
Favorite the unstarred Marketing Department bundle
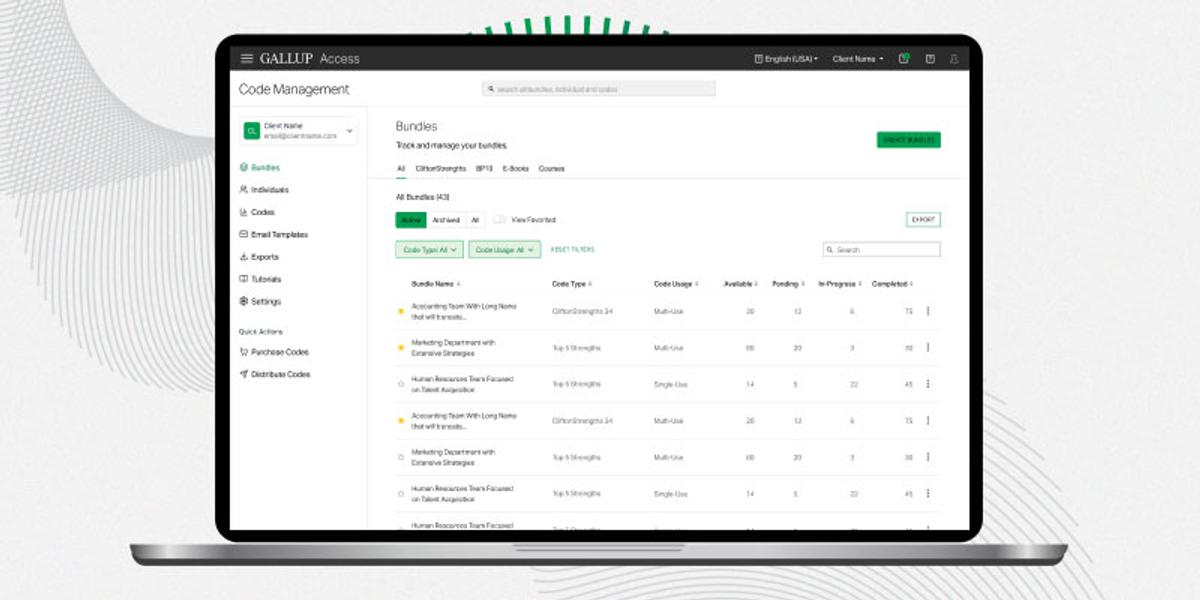[x=401, y=457]
